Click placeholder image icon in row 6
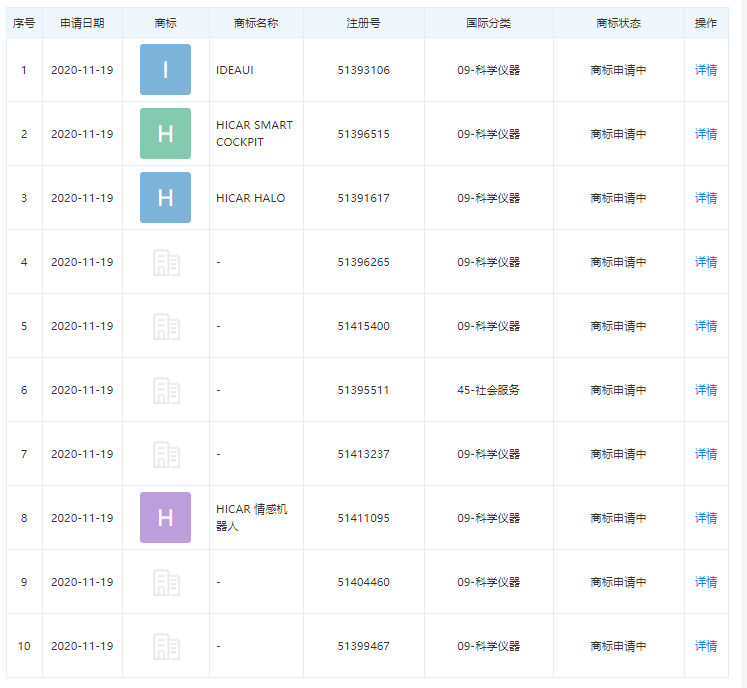This screenshot has width=747, height=688. pyautogui.click(x=166, y=390)
